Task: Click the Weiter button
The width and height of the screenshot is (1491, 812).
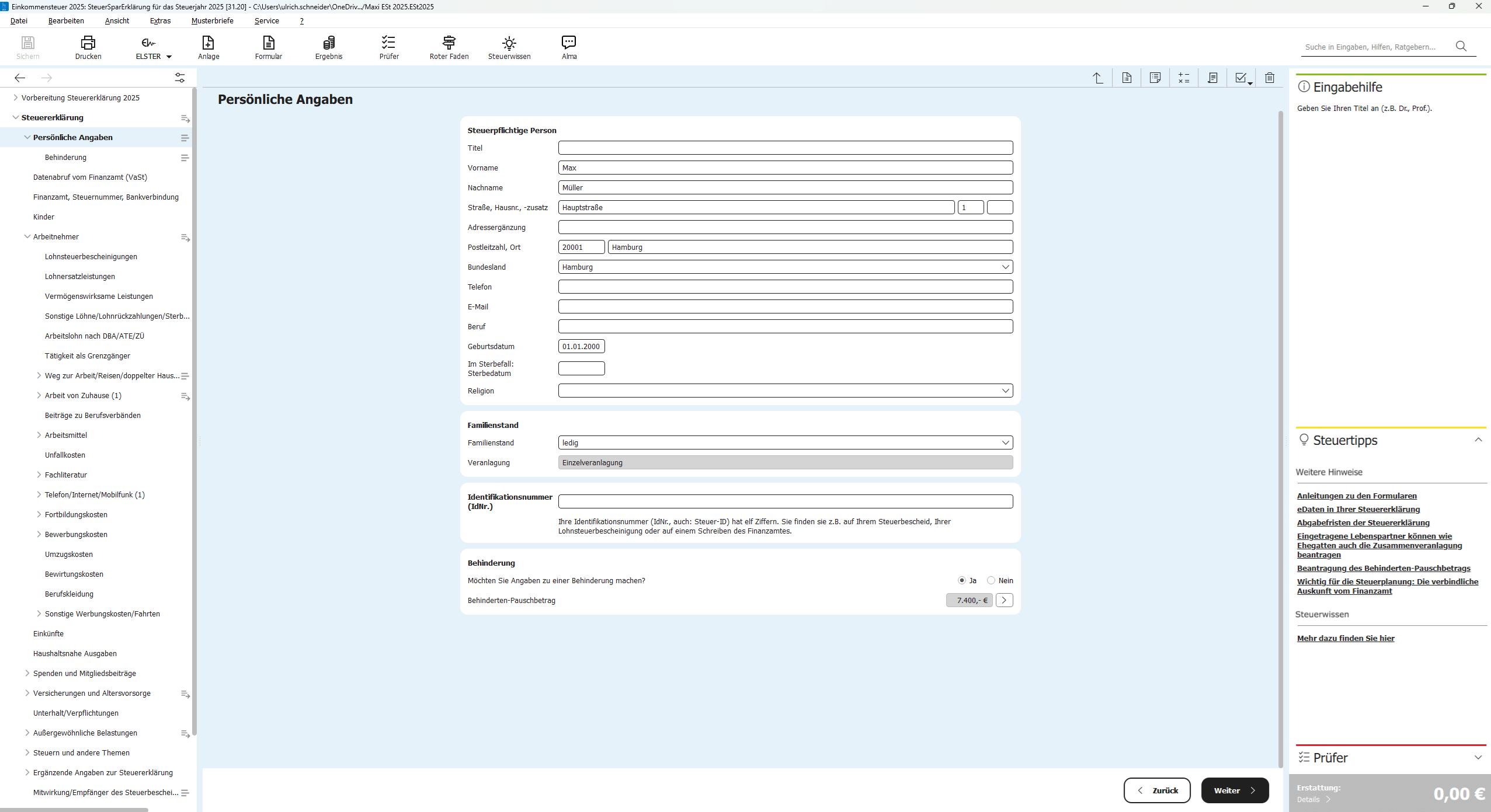Action: coord(1234,790)
